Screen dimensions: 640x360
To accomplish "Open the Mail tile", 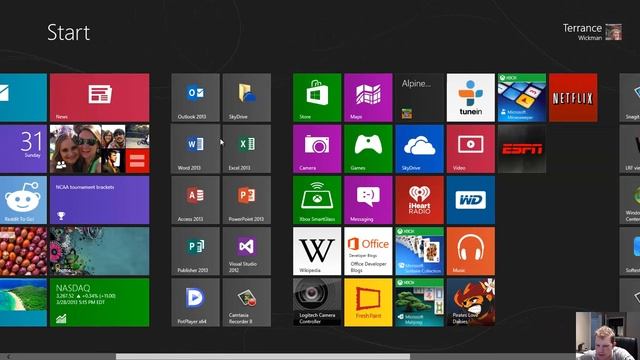I will (23, 98).
